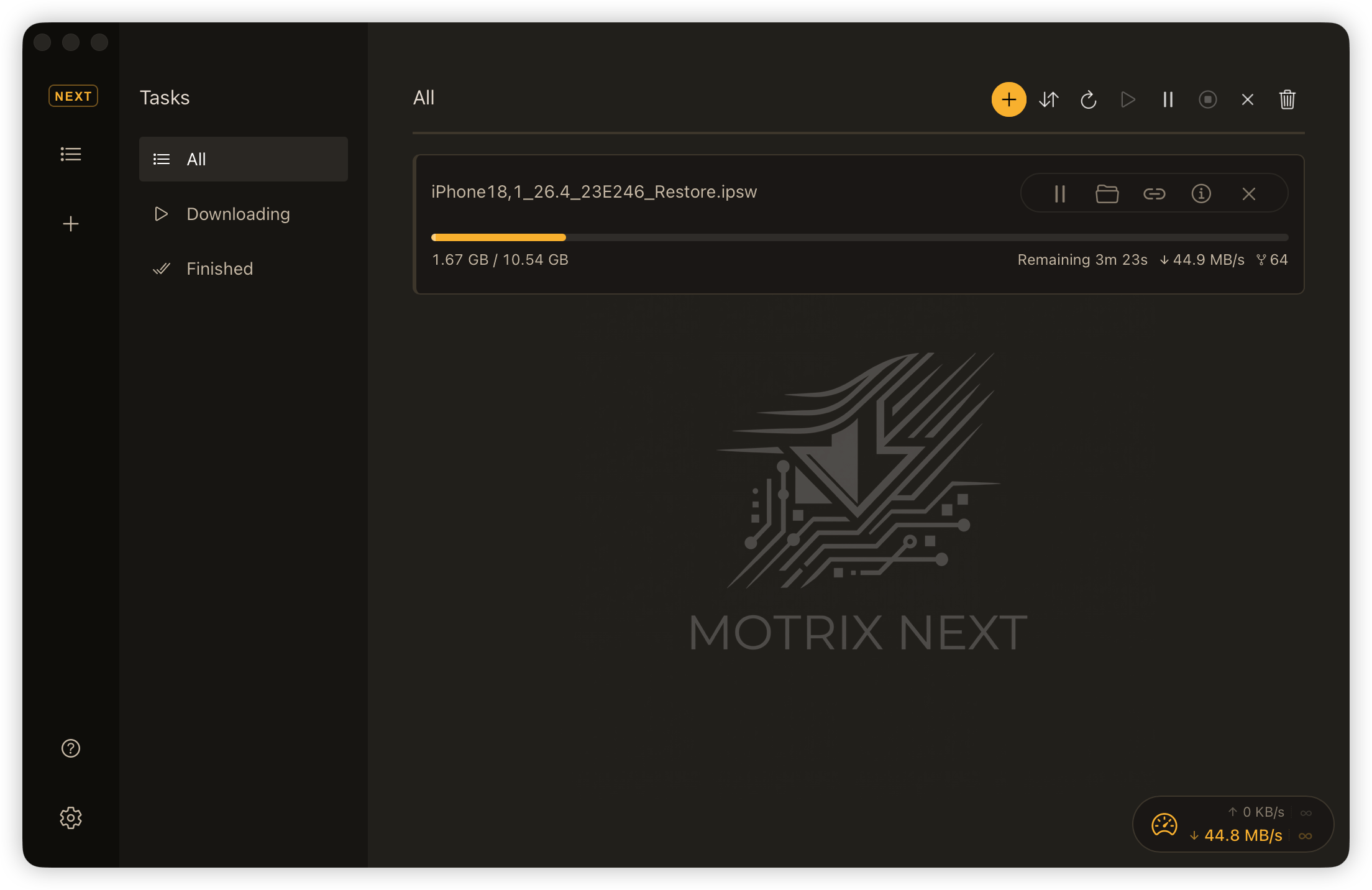Screen dimensions: 1372x890
Task: Click the download limit infinity symbol
Action: (1306, 836)
